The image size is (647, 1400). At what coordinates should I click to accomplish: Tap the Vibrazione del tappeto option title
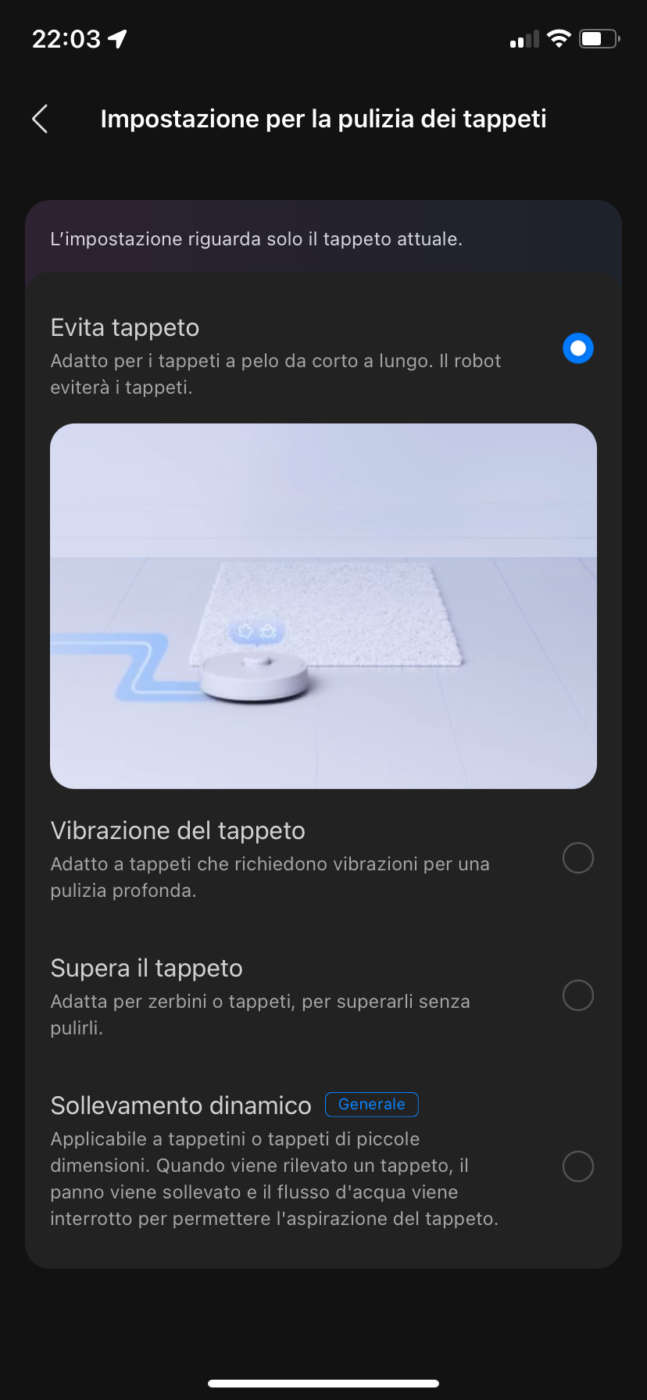[178, 830]
